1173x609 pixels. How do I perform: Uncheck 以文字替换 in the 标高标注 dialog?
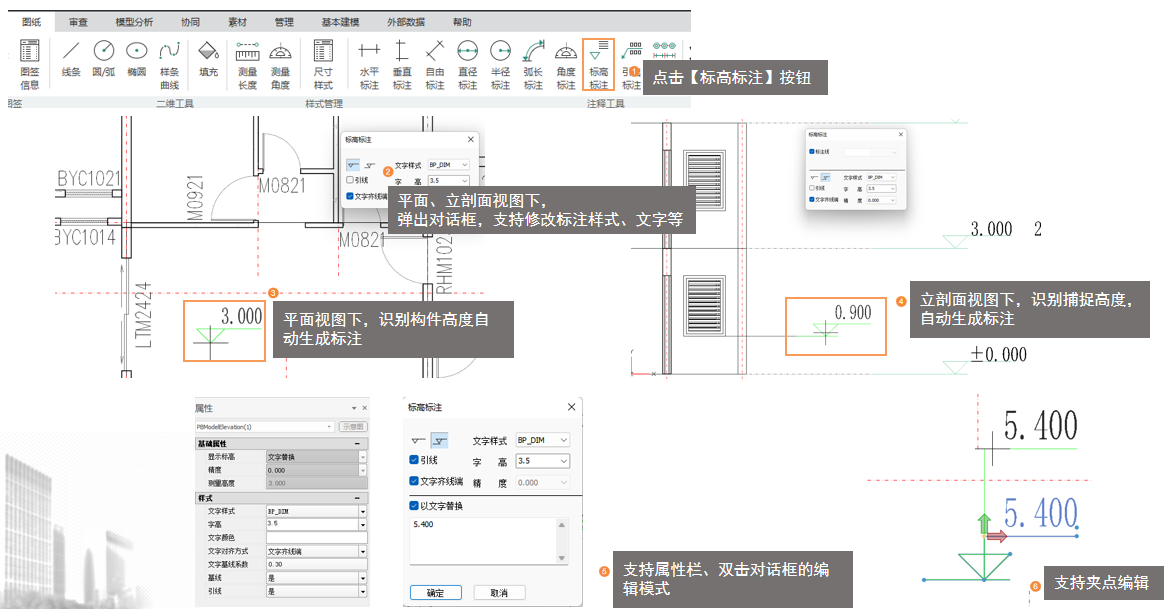tap(414, 506)
